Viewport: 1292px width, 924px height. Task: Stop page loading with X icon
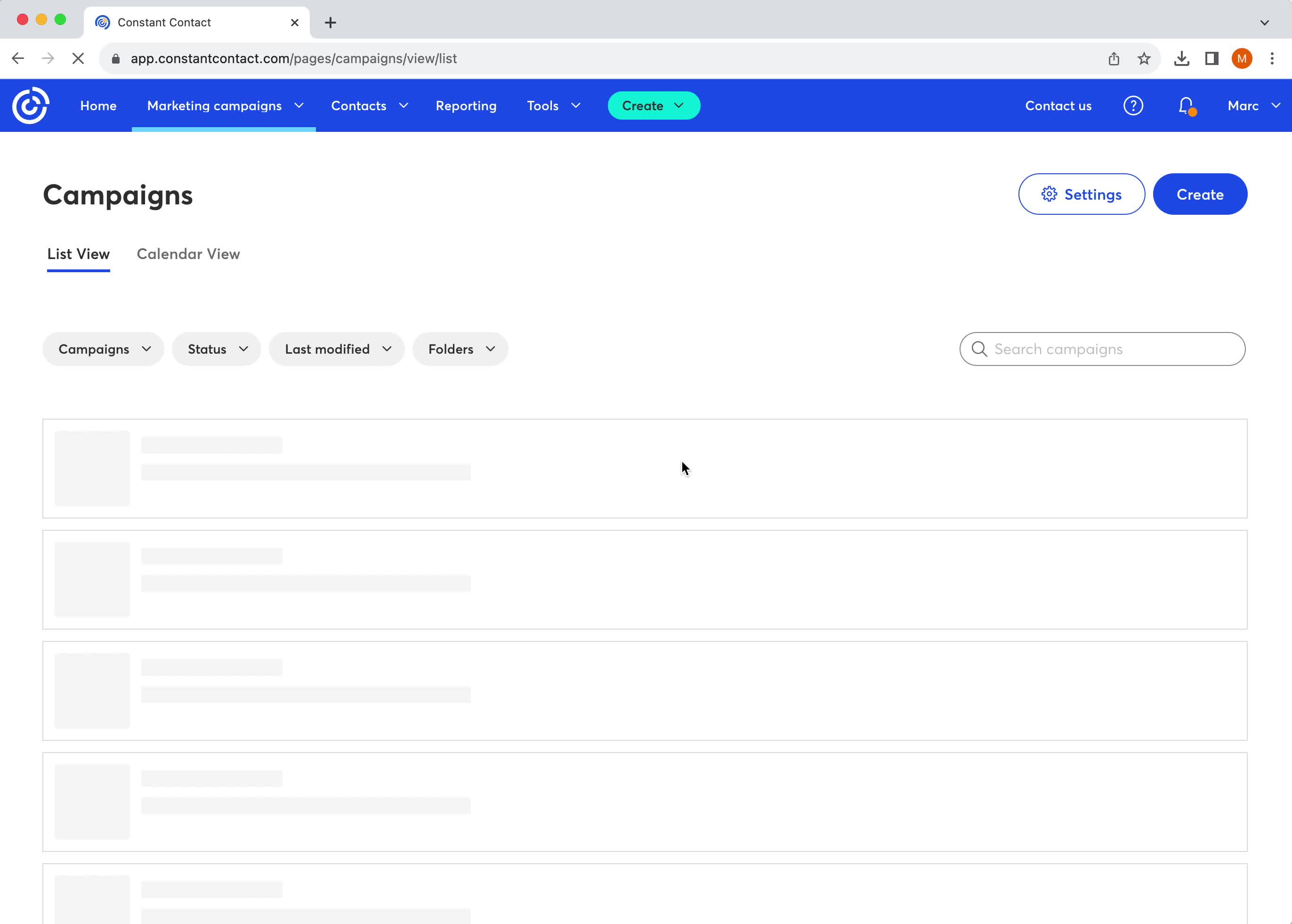[78, 58]
